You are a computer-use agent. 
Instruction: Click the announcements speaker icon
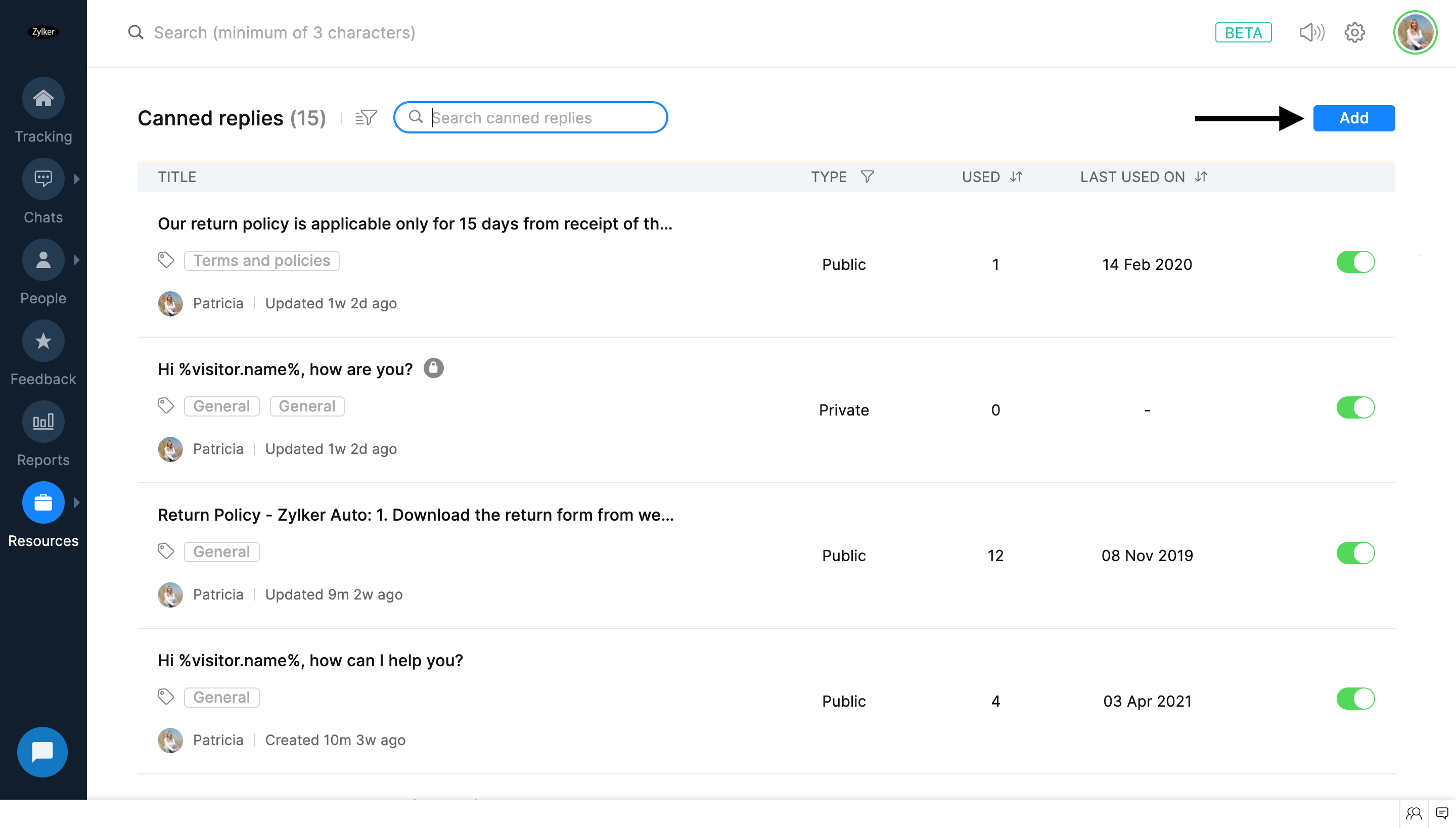click(x=1311, y=32)
